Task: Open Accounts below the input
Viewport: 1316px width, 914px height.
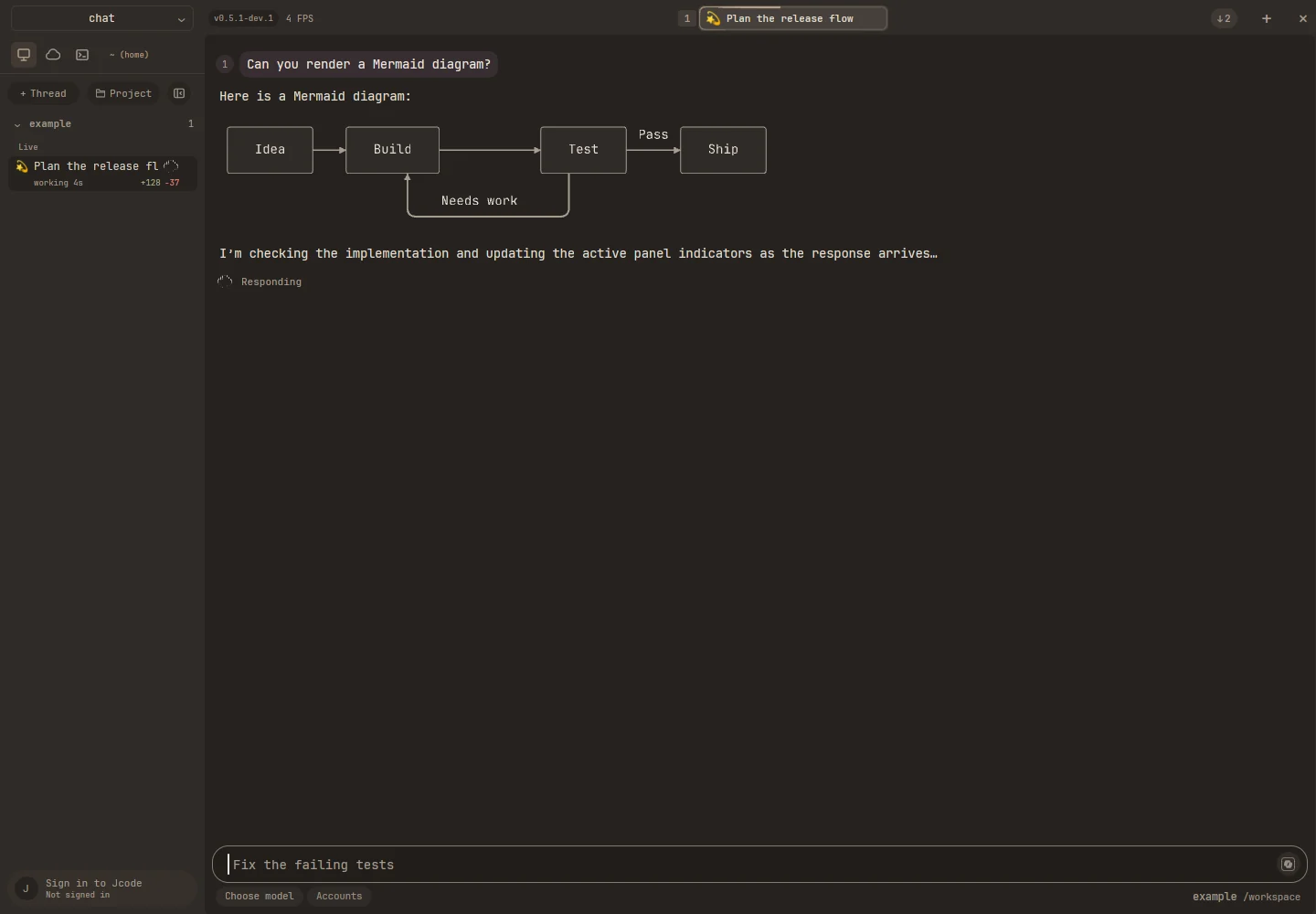Action: coord(339,896)
